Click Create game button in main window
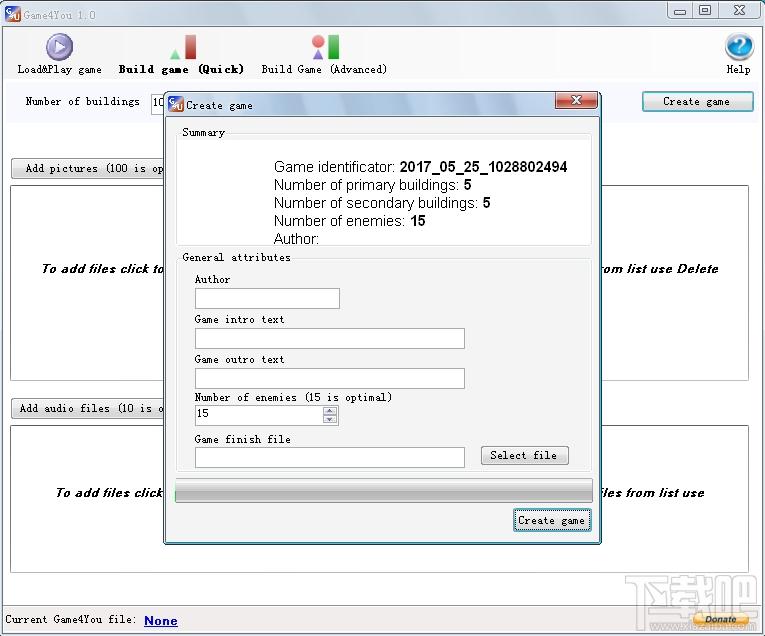The height and width of the screenshot is (636, 765). coord(697,101)
